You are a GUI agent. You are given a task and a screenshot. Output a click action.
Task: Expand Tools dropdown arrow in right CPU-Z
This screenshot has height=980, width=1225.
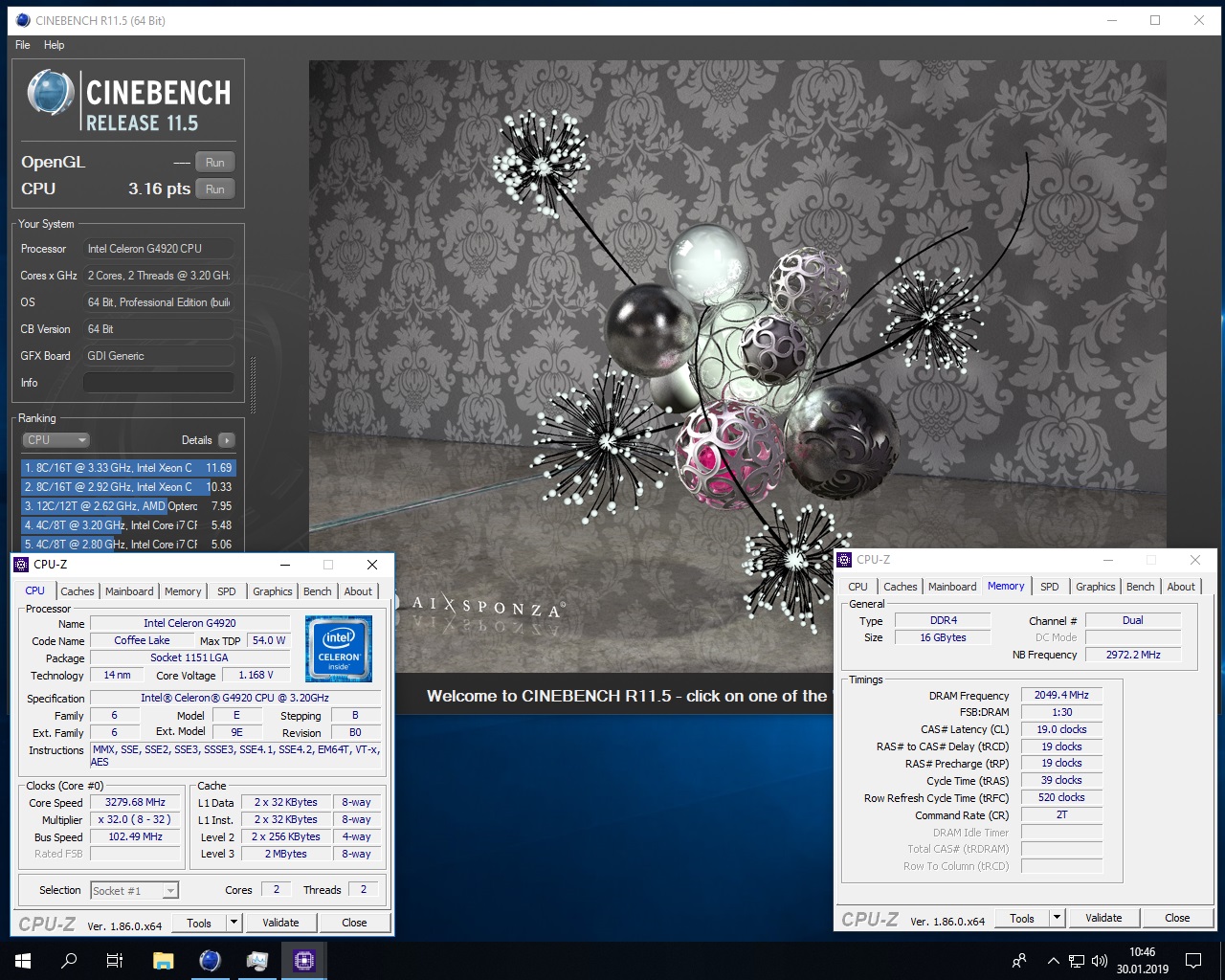[x=1057, y=918]
